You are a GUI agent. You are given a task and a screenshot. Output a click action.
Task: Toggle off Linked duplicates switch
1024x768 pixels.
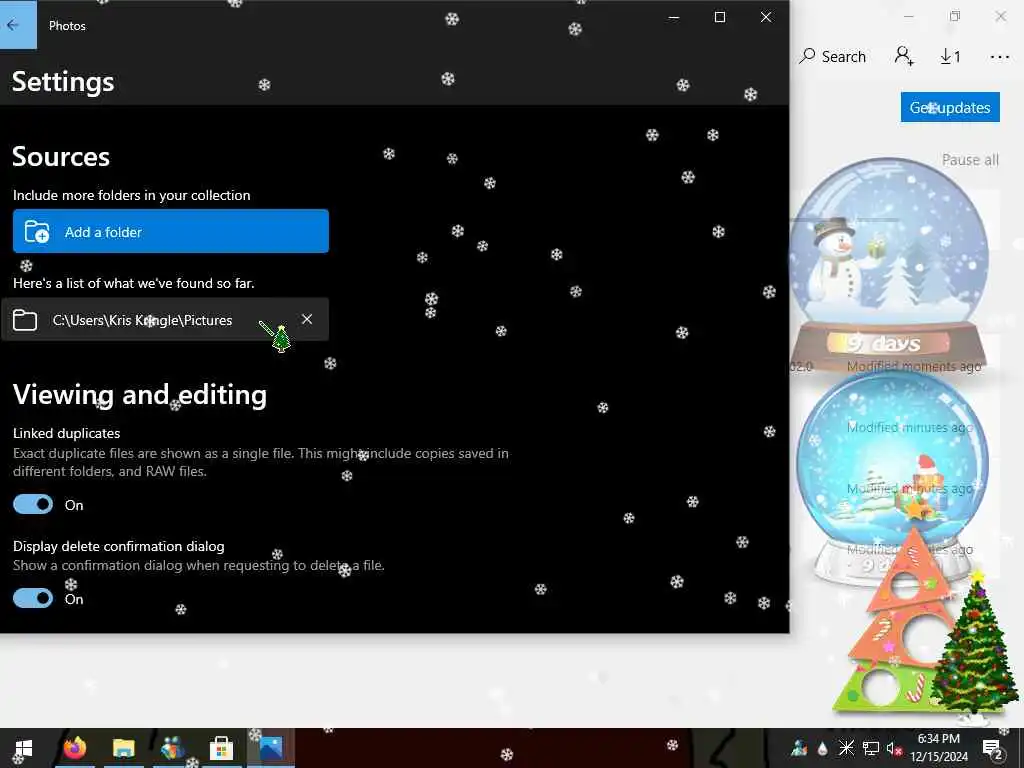[33, 504]
